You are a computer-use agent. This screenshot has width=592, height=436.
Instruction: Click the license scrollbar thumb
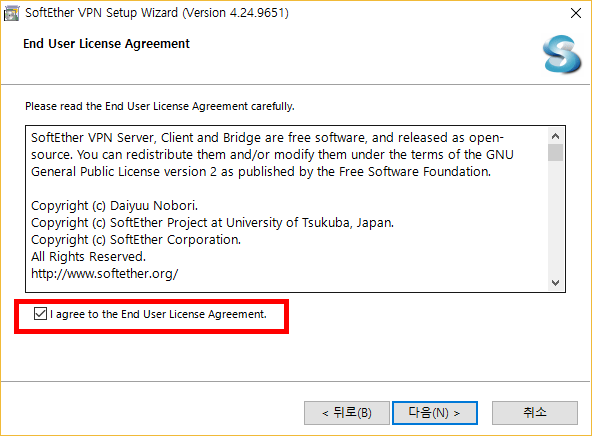555,153
